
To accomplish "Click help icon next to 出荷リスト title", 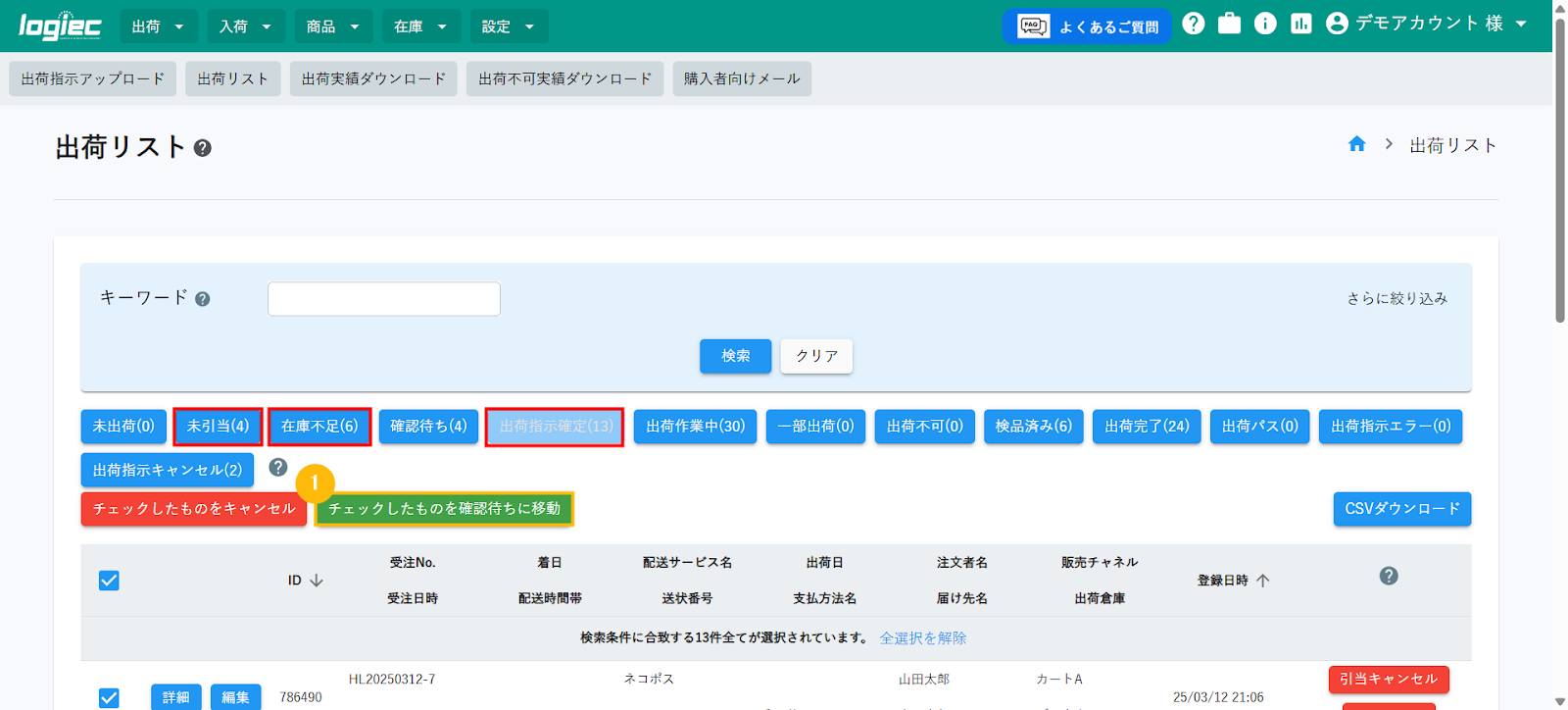I will (x=203, y=148).
